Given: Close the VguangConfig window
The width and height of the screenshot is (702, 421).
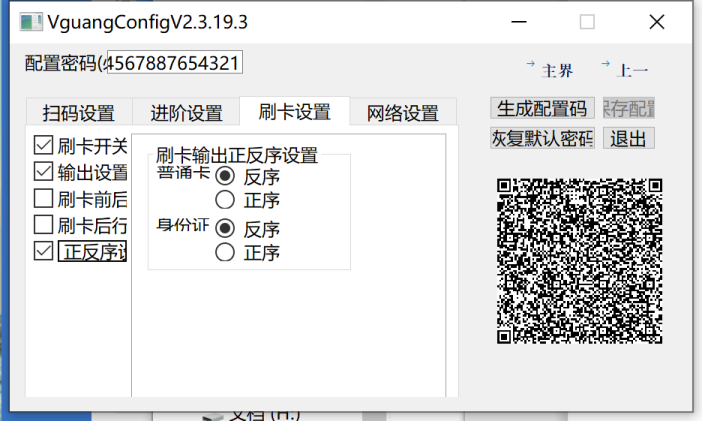Looking at the screenshot, I should point(657,22).
